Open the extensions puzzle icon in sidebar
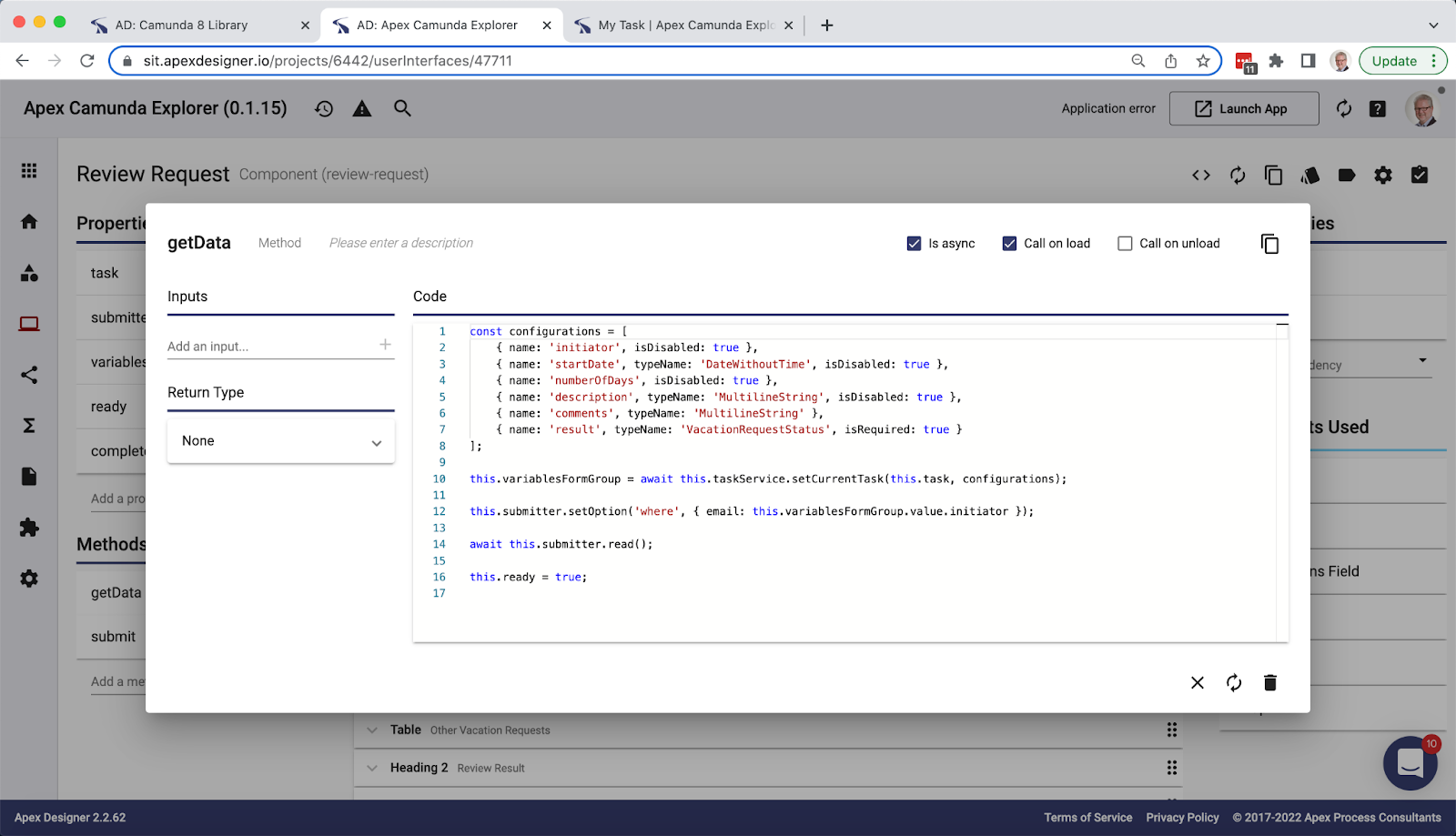Viewport: 1456px width, 836px height. pyautogui.click(x=29, y=528)
